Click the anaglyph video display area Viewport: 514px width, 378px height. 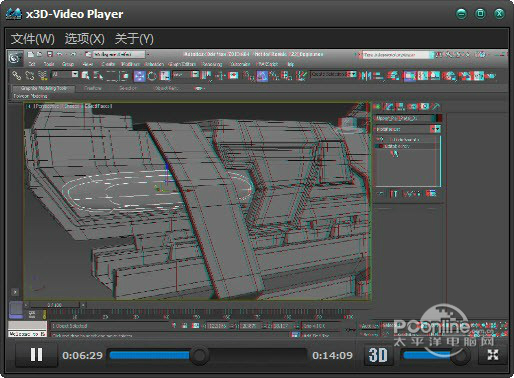[257, 194]
